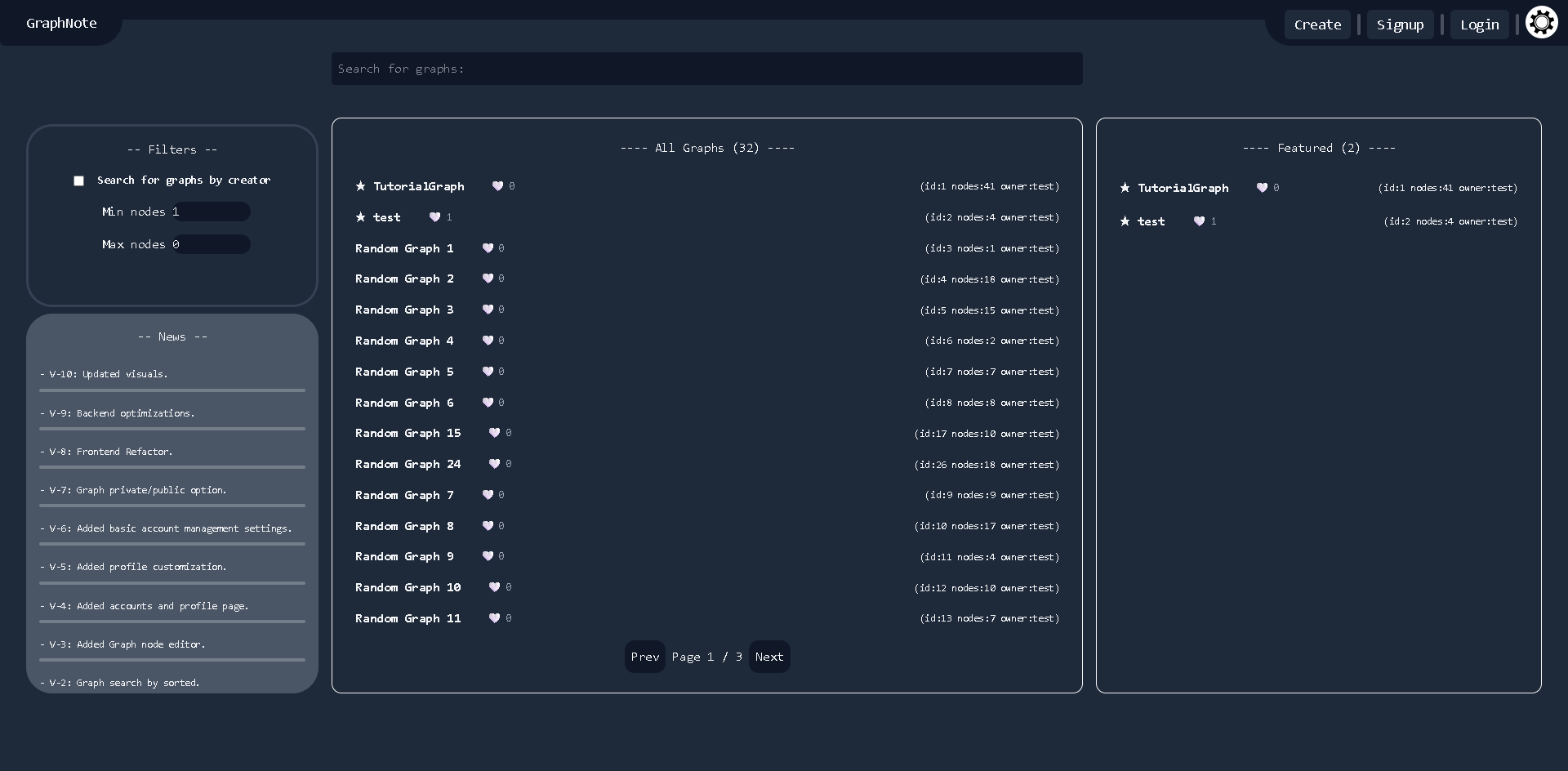Viewport: 1568px width, 771px height.
Task: Click the heart for test in Featured panel
Action: [1199, 221]
